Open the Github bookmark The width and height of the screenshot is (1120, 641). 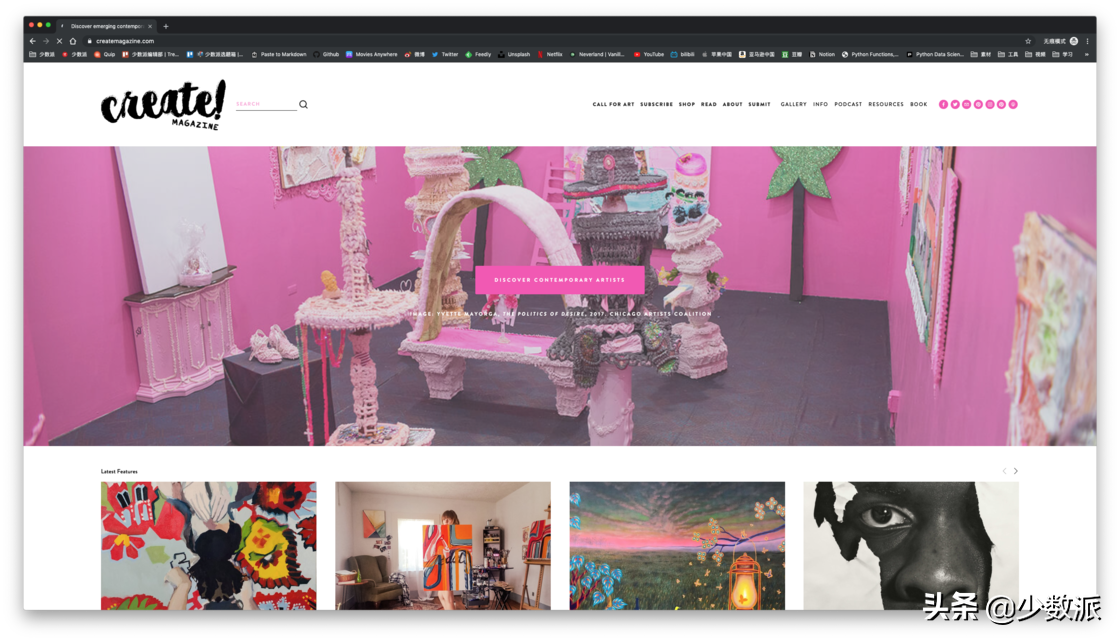(326, 54)
